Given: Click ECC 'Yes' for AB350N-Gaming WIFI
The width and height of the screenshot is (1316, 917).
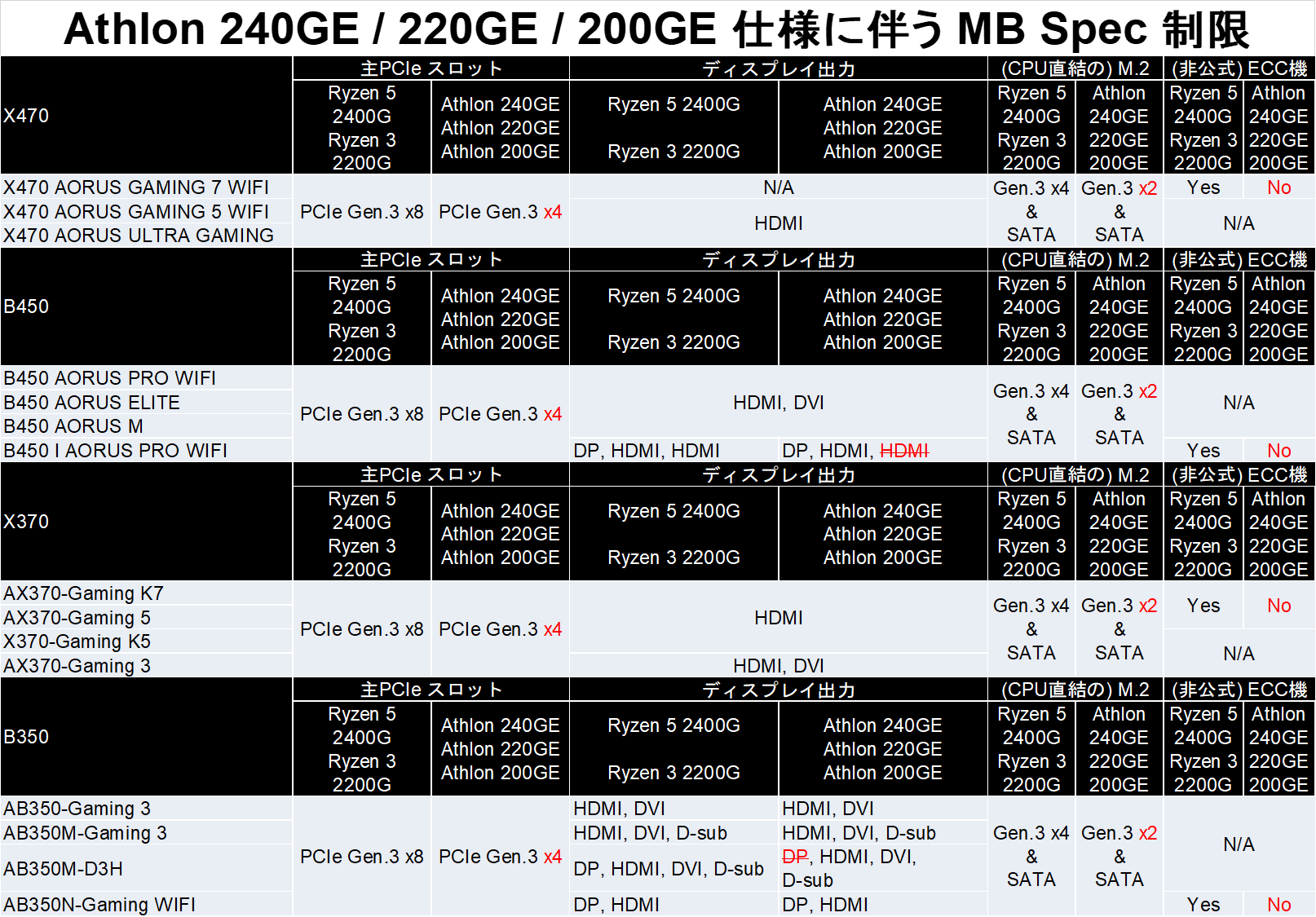Looking at the screenshot, I should [1203, 905].
